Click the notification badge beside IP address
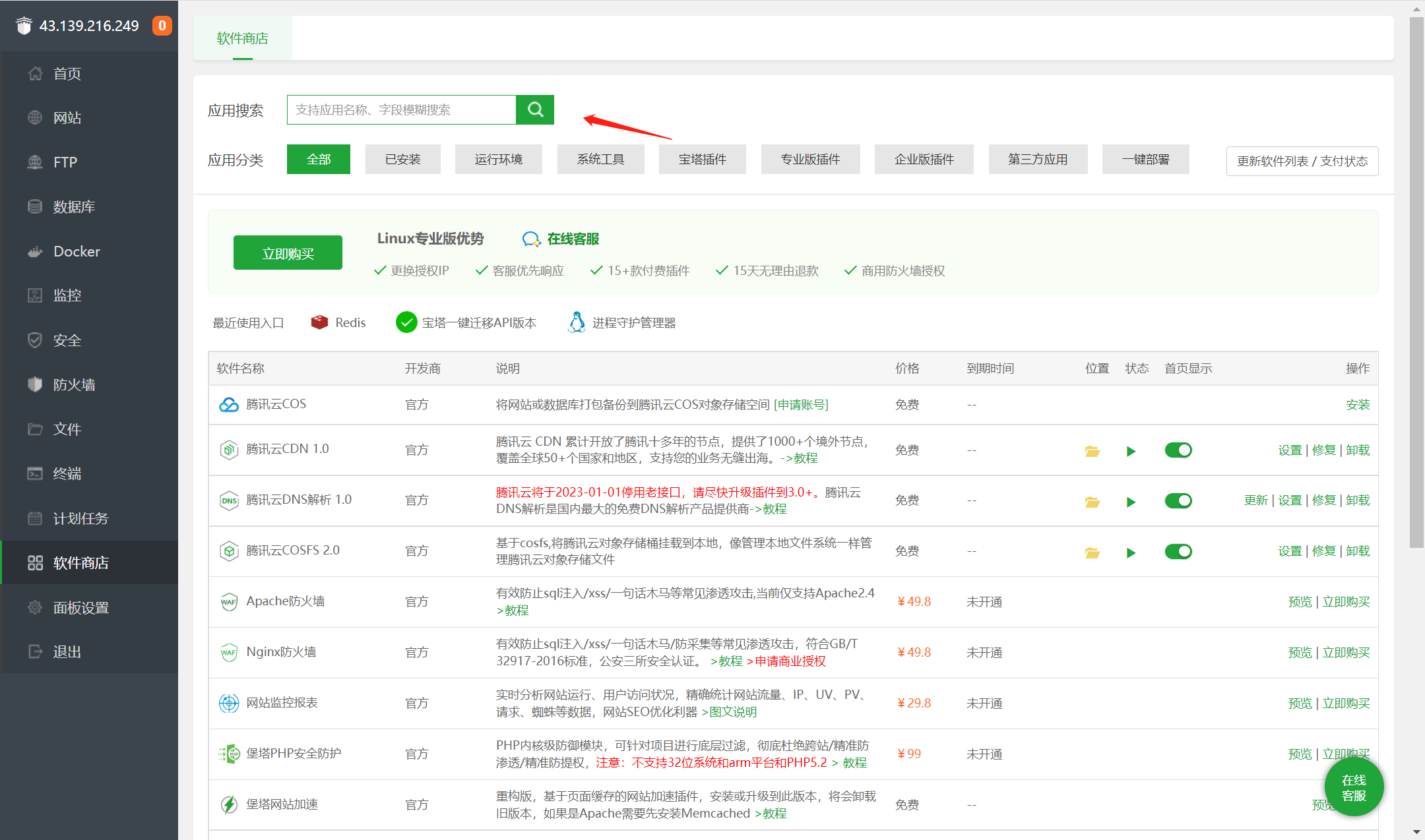 point(162,26)
